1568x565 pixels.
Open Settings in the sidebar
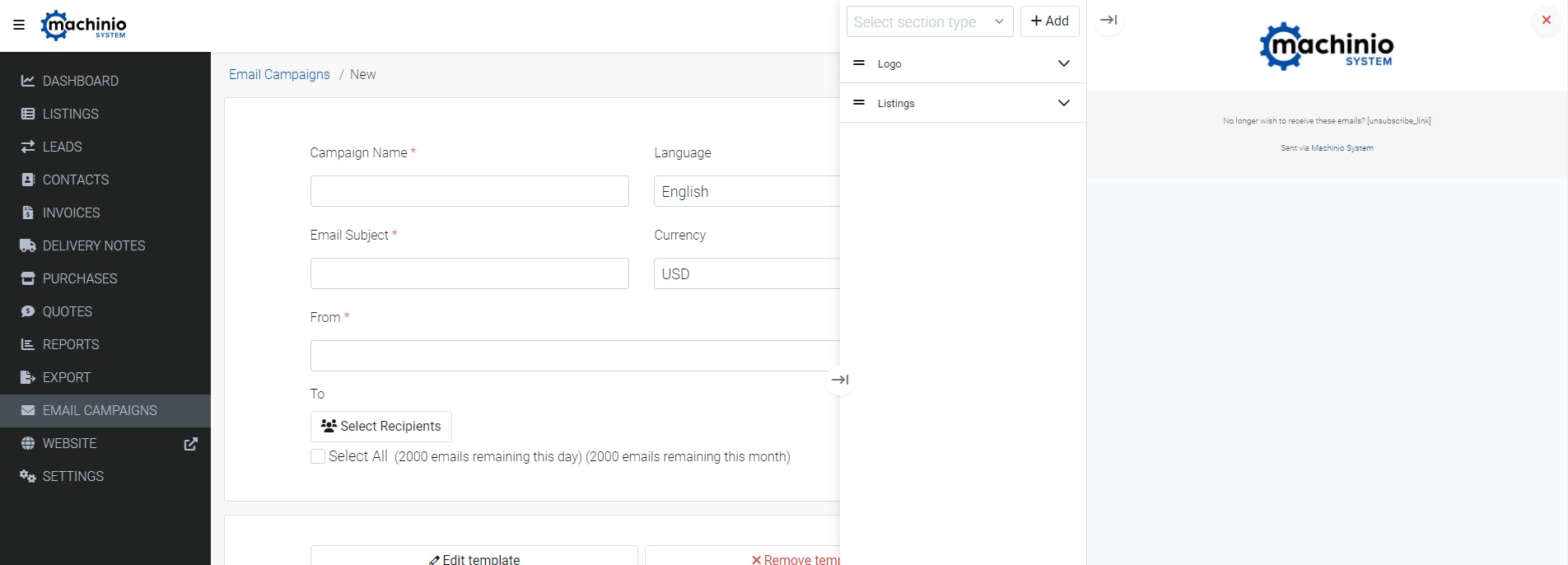[105, 476]
